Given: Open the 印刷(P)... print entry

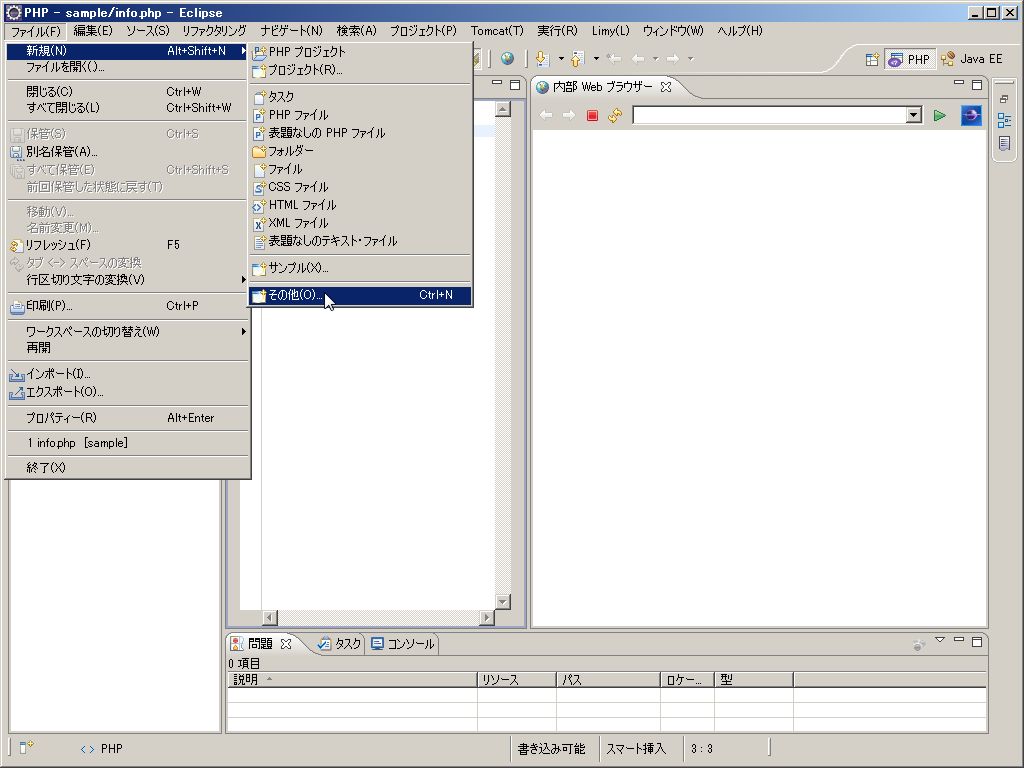Looking at the screenshot, I should 127,306.
